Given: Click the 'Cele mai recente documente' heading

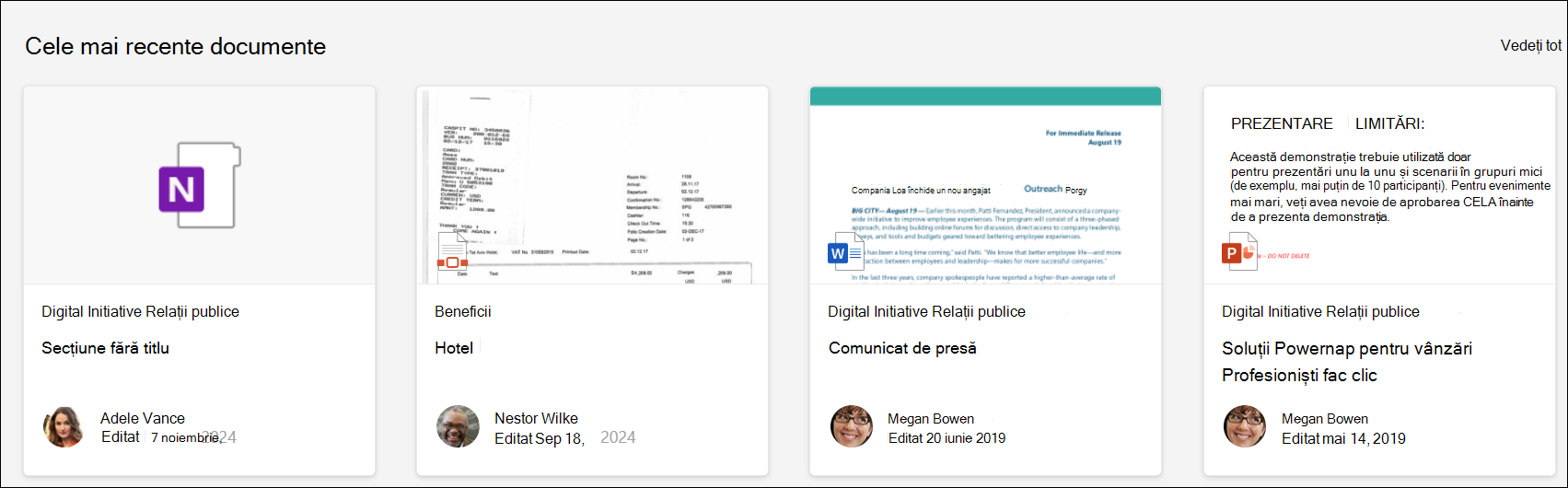Looking at the screenshot, I should [175, 46].
